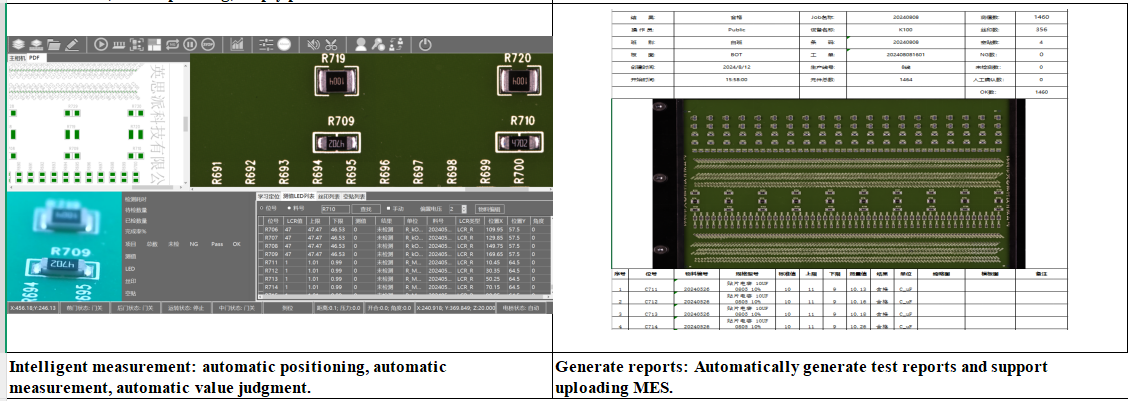Viewport: 1135px width, 401px height.
Task: Switch to the PDF tab
Action: point(34,58)
